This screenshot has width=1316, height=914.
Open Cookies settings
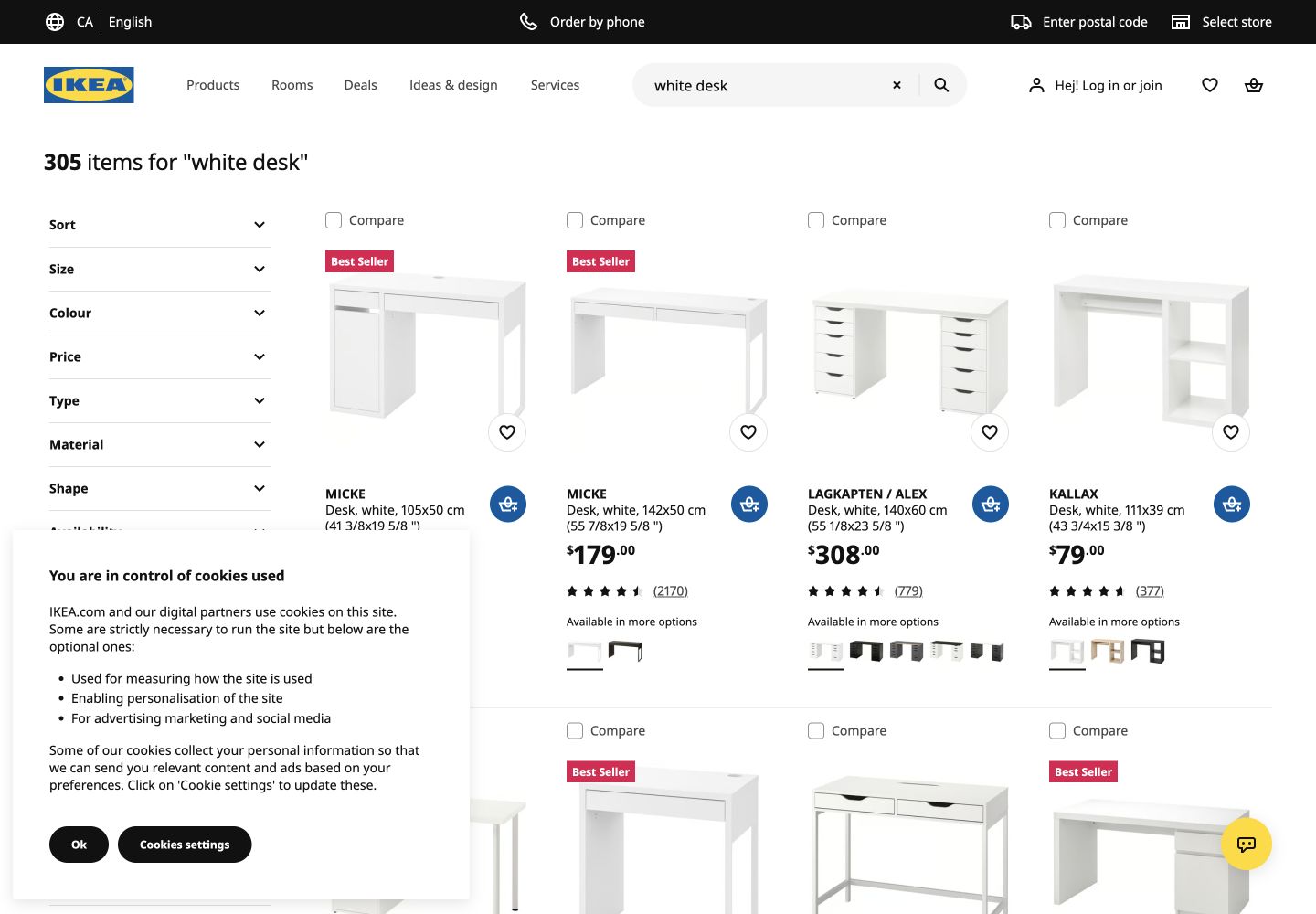point(185,845)
